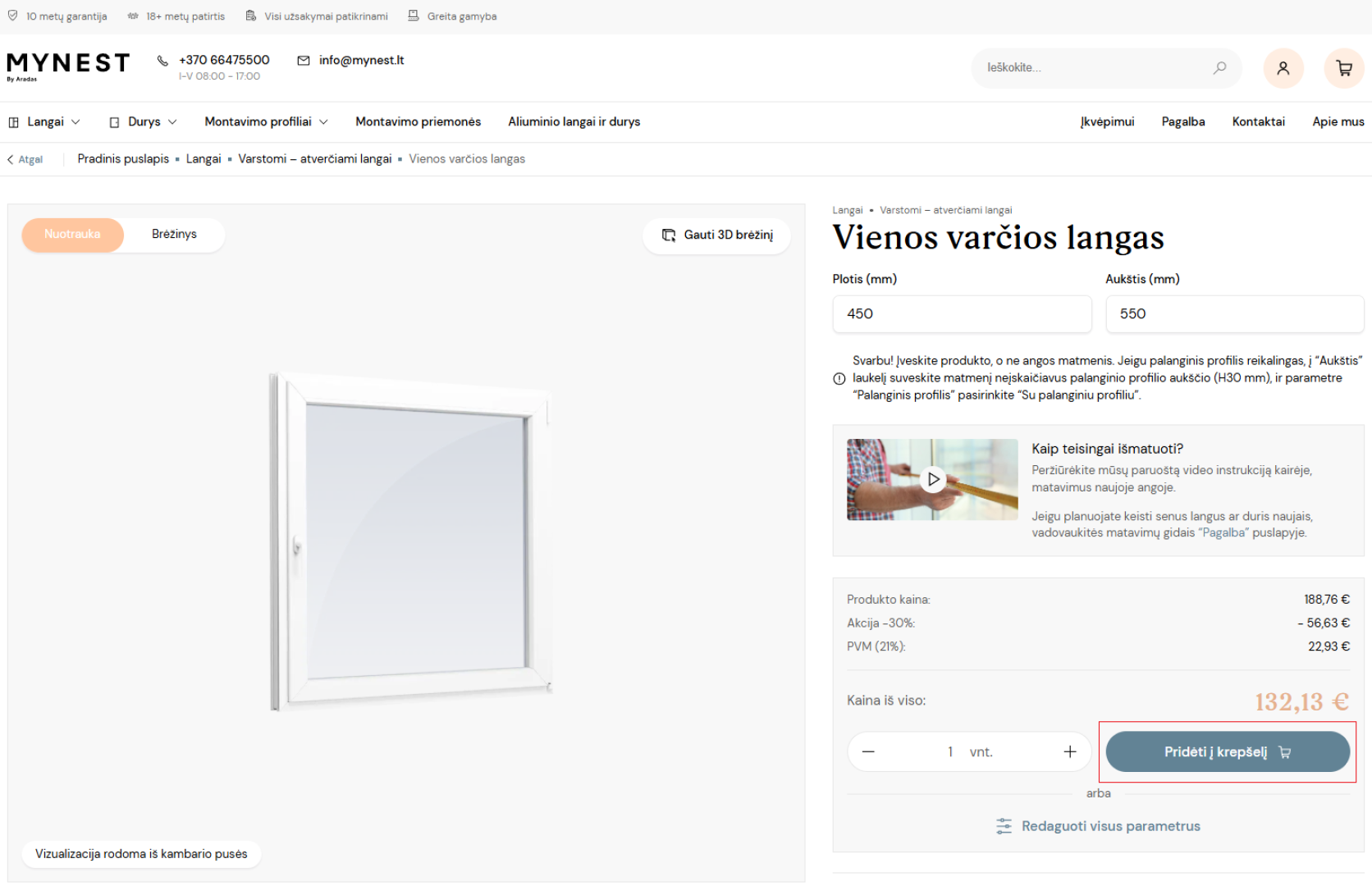Open Aliuminio langai ir durys

tap(574, 121)
